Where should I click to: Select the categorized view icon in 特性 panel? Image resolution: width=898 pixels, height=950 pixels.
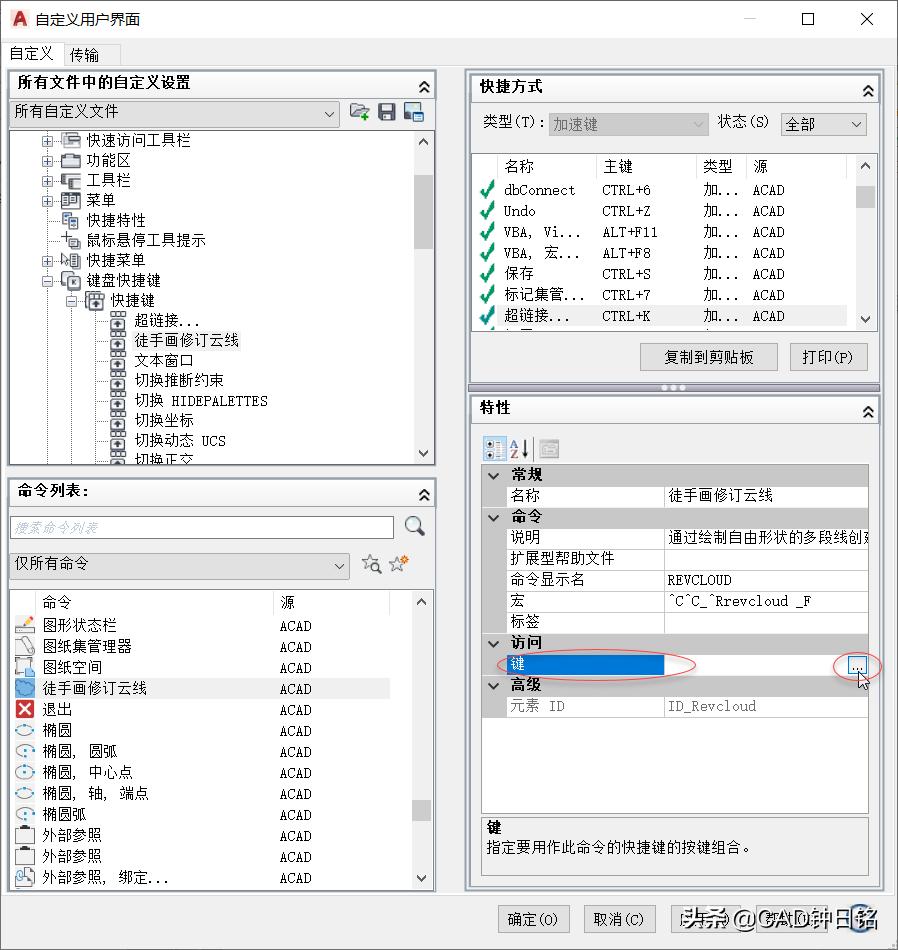coord(495,448)
